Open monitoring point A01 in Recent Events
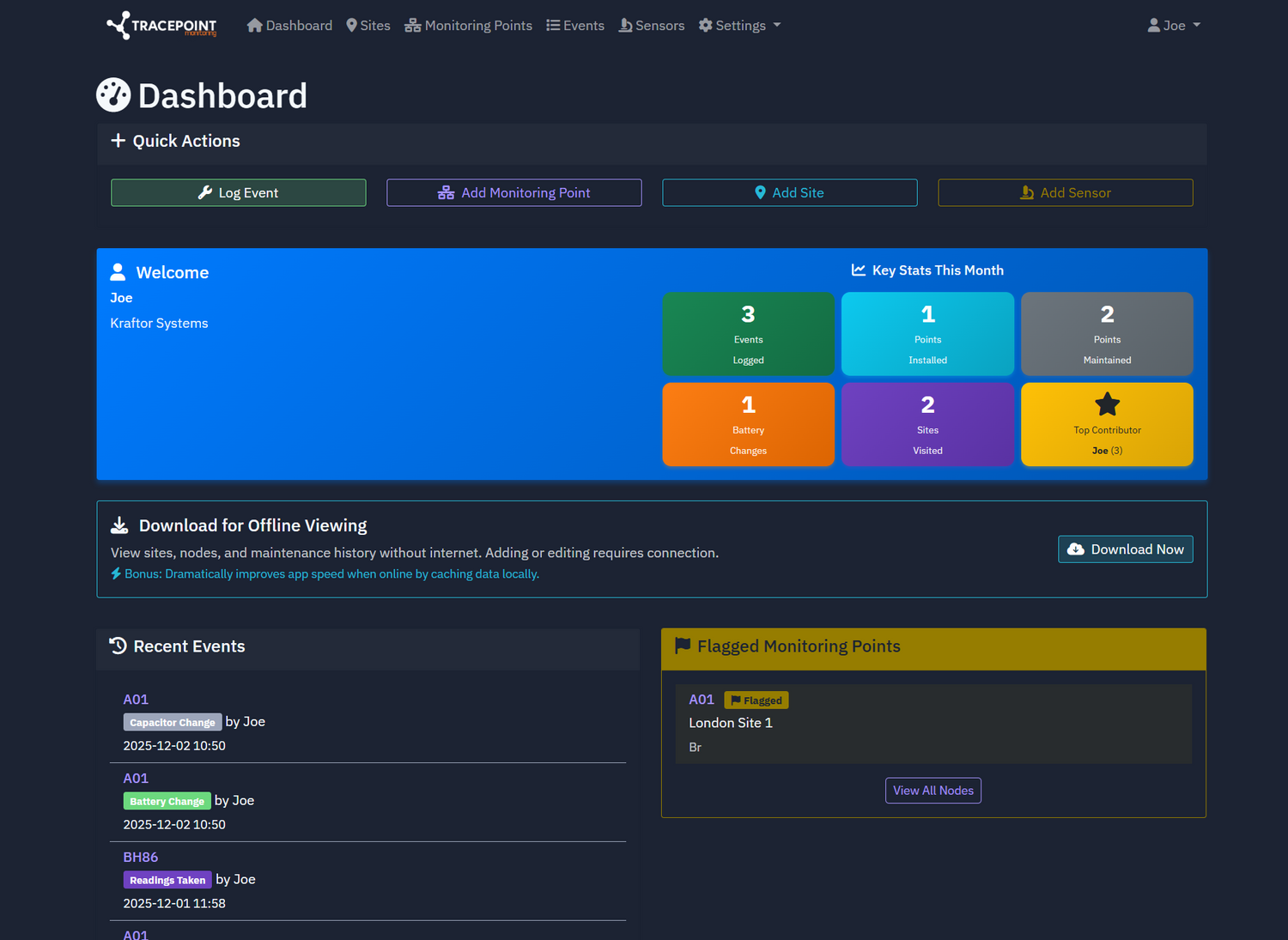This screenshot has height=940, width=1288. point(135,699)
